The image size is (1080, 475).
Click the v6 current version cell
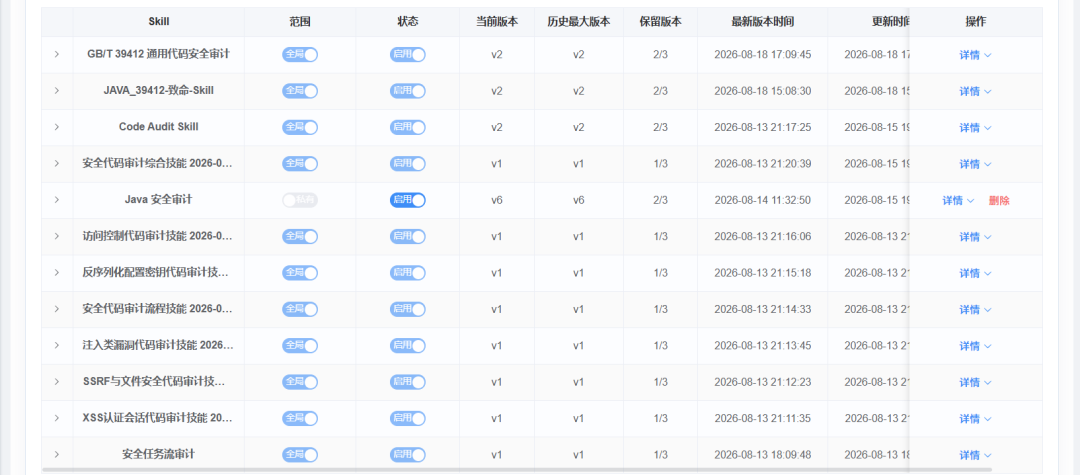[x=497, y=200]
